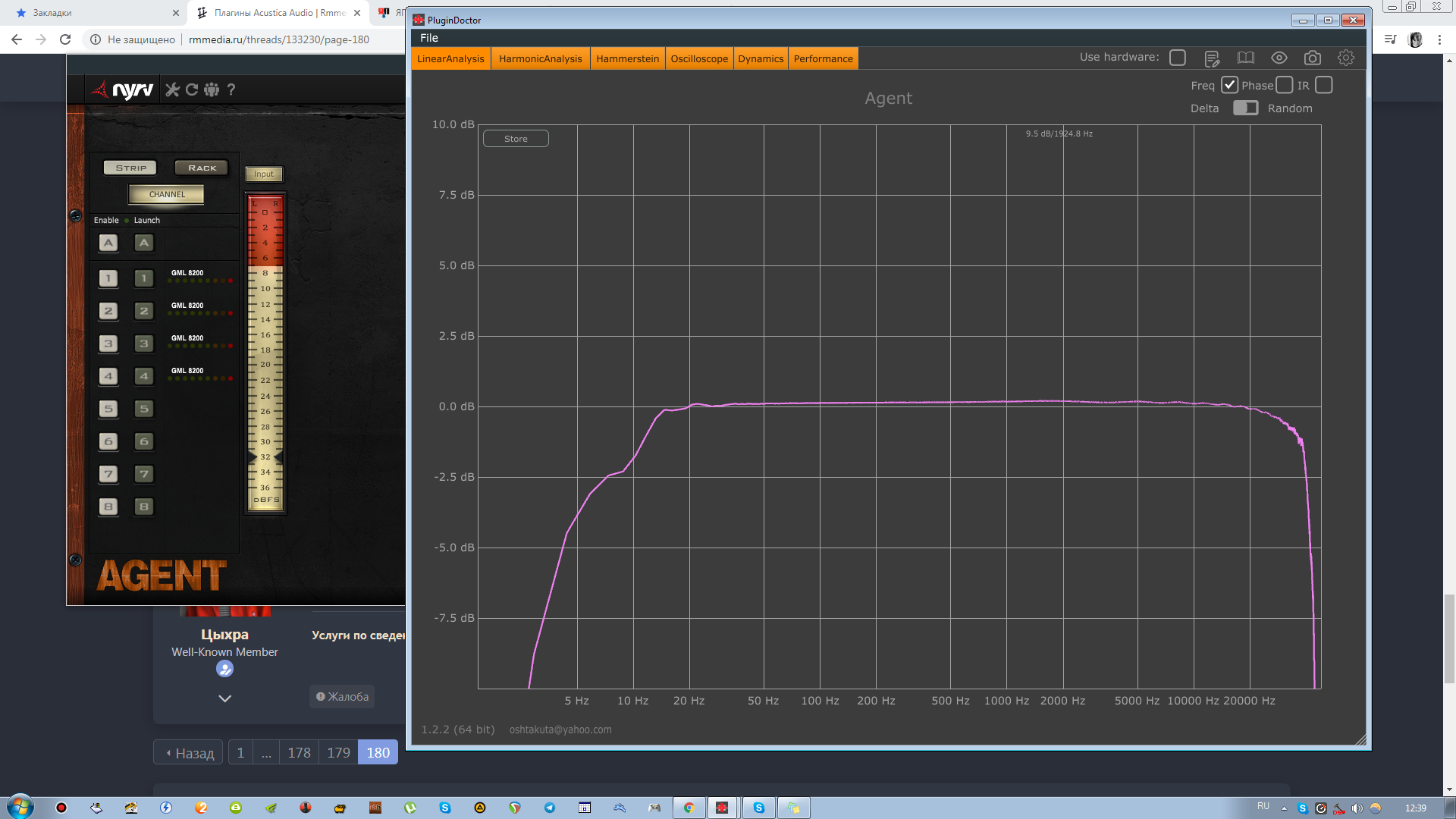Open the question mark help in Agent

tap(231, 89)
